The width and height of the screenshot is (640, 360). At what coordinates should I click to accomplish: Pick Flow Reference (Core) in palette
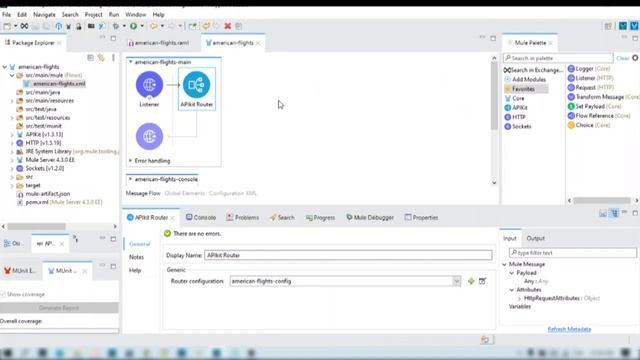point(599,116)
